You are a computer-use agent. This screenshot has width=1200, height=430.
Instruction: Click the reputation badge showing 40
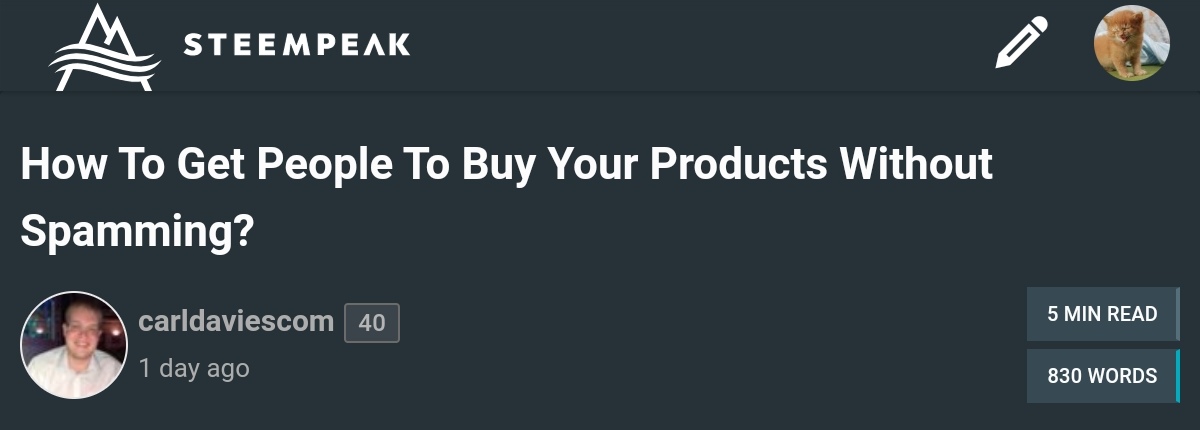pyautogui.click(x=371, y=323)
